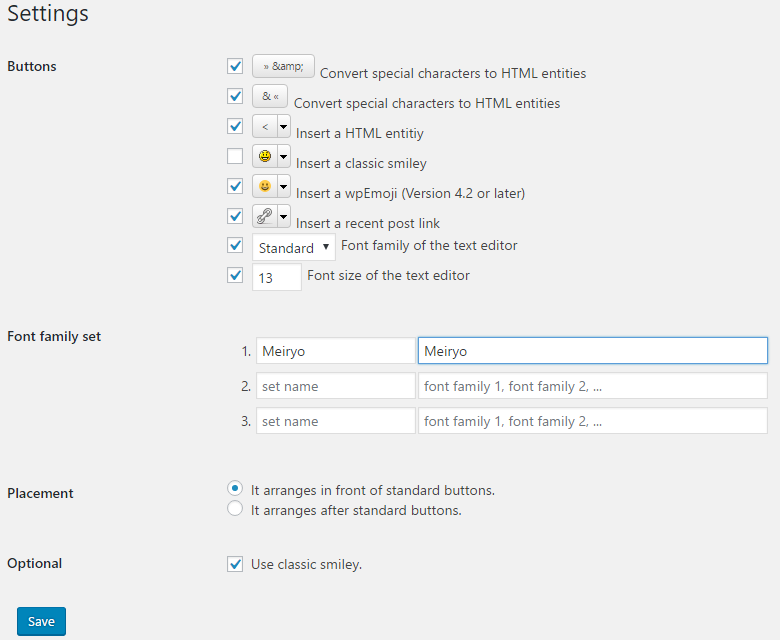Screen dimensions: 780x640
Task: Click the font size field showing 13
Action: point(277,277)
